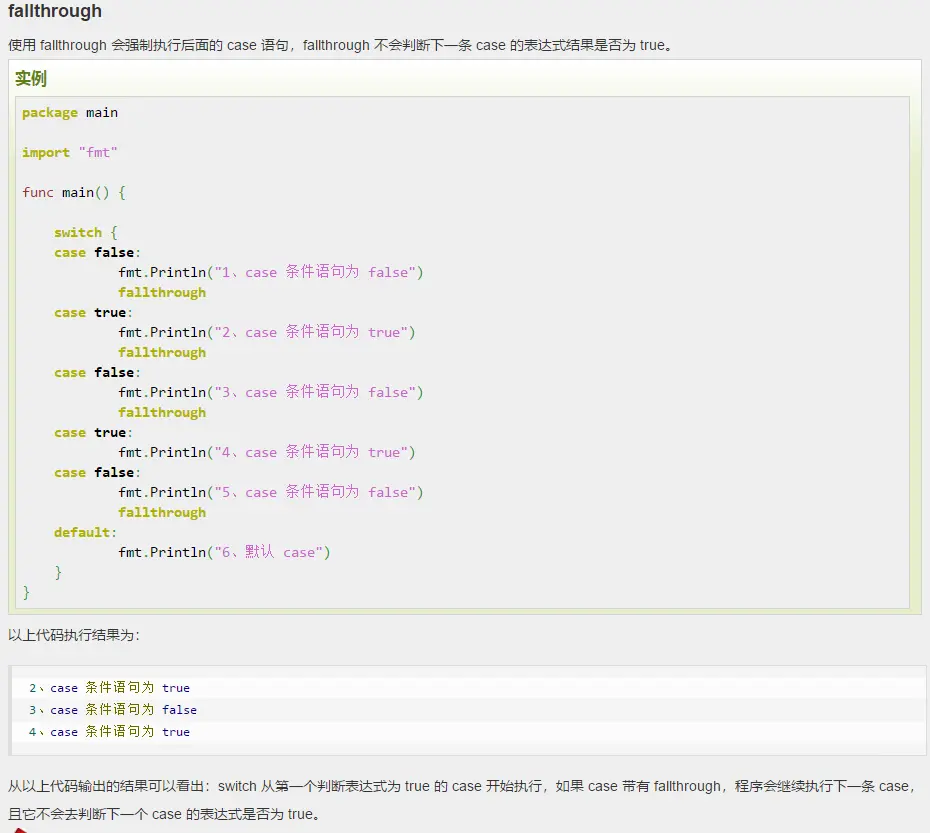Click the last line starting 且它不会去判断
The width and height of the screenshot is (930, 833).
(x=164, y=814)
